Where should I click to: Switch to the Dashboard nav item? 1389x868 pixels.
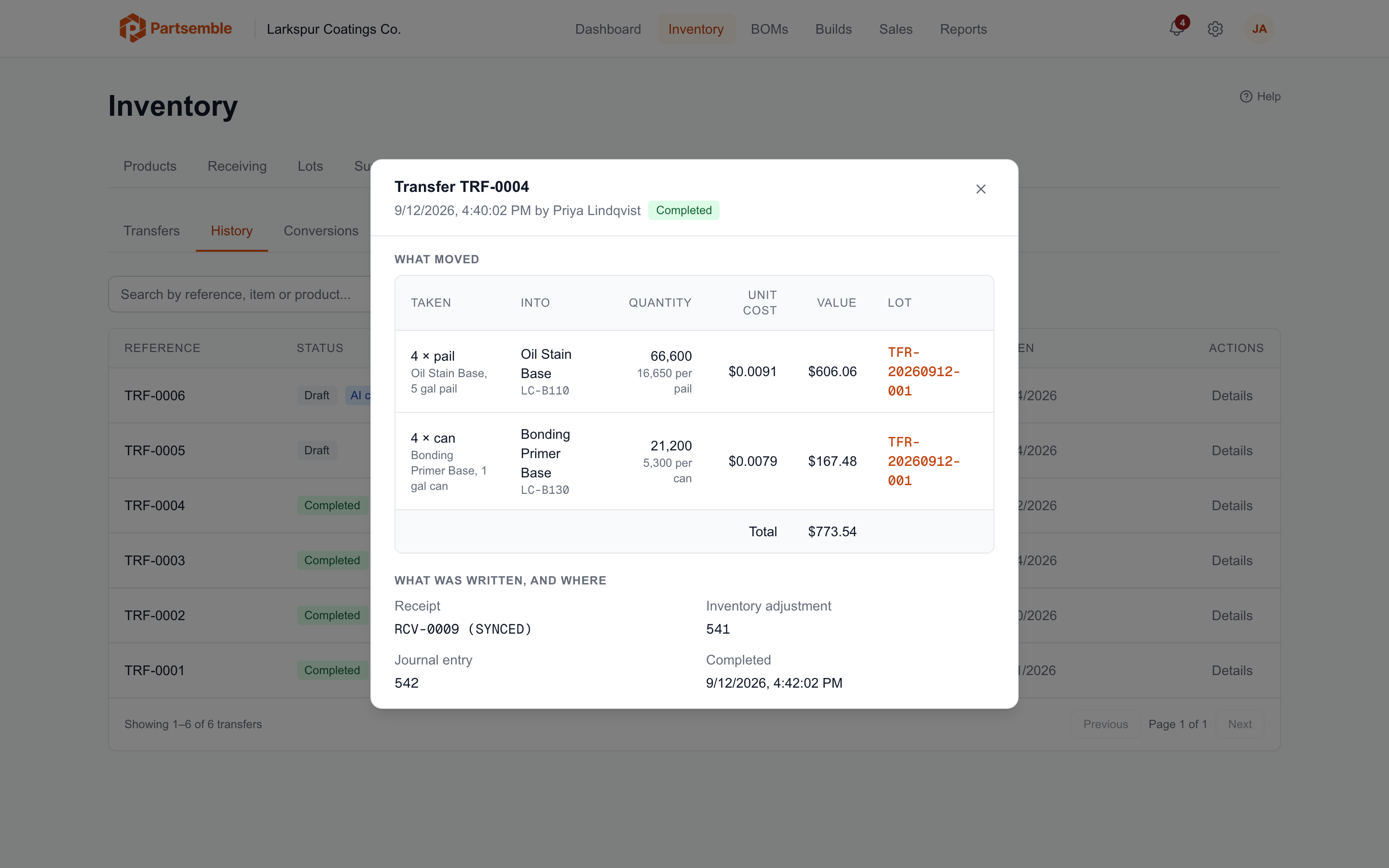(608, 29)
